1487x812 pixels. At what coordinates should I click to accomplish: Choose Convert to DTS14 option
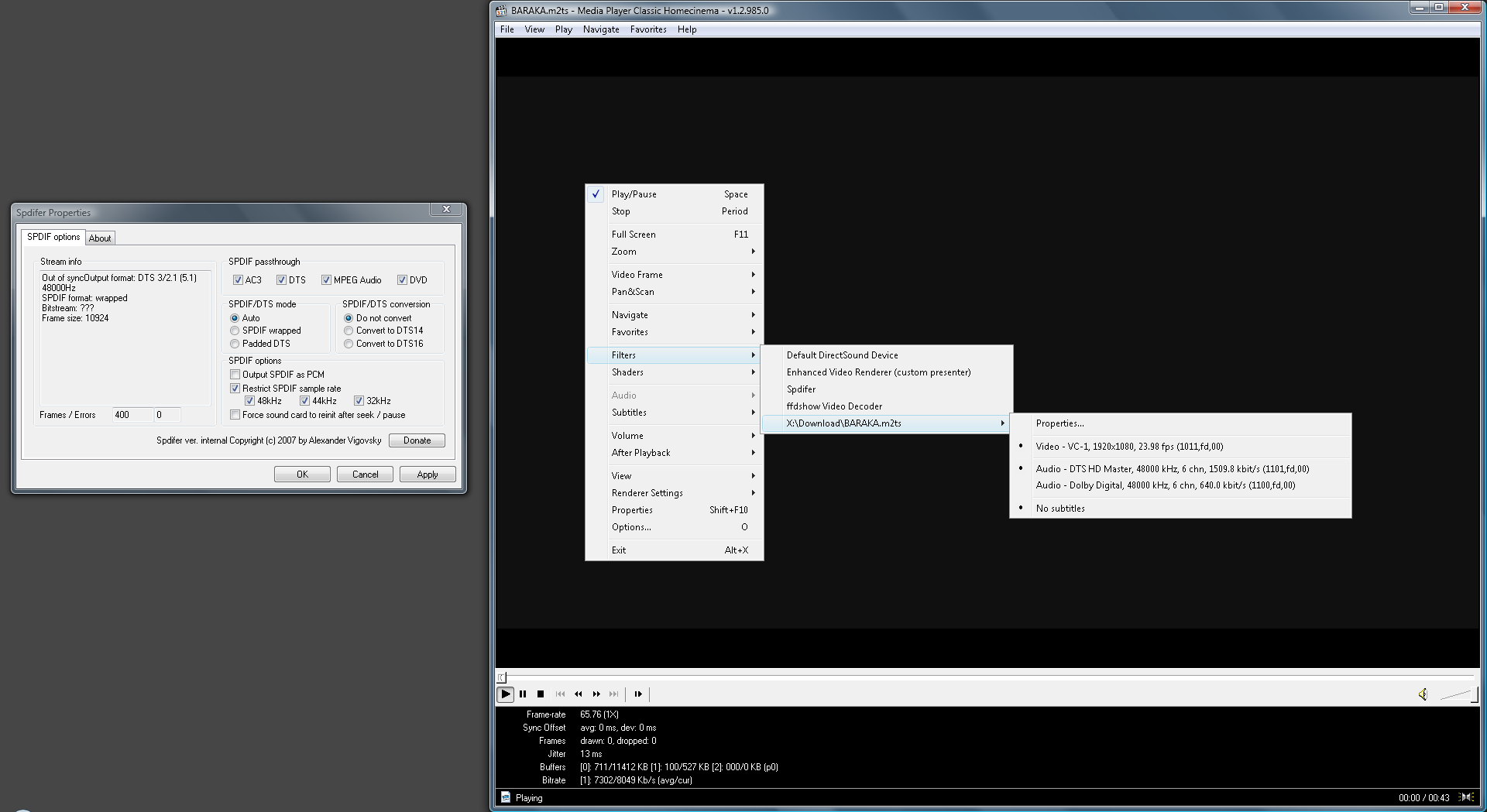point(349,331)
